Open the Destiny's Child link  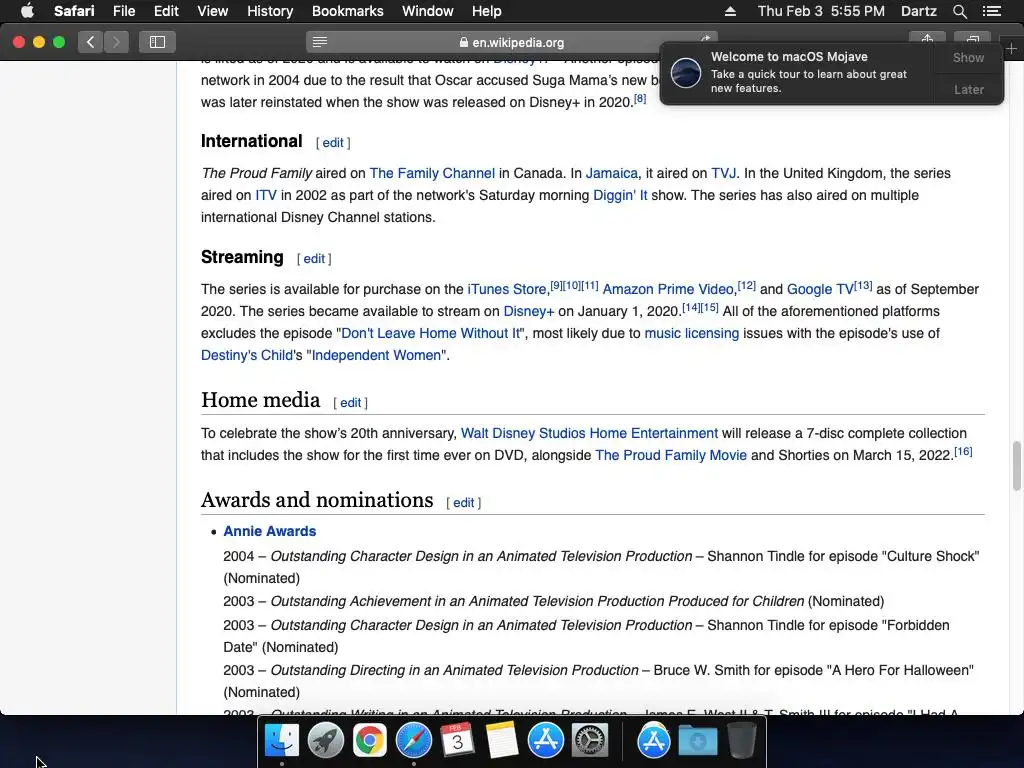coord(247,356)
